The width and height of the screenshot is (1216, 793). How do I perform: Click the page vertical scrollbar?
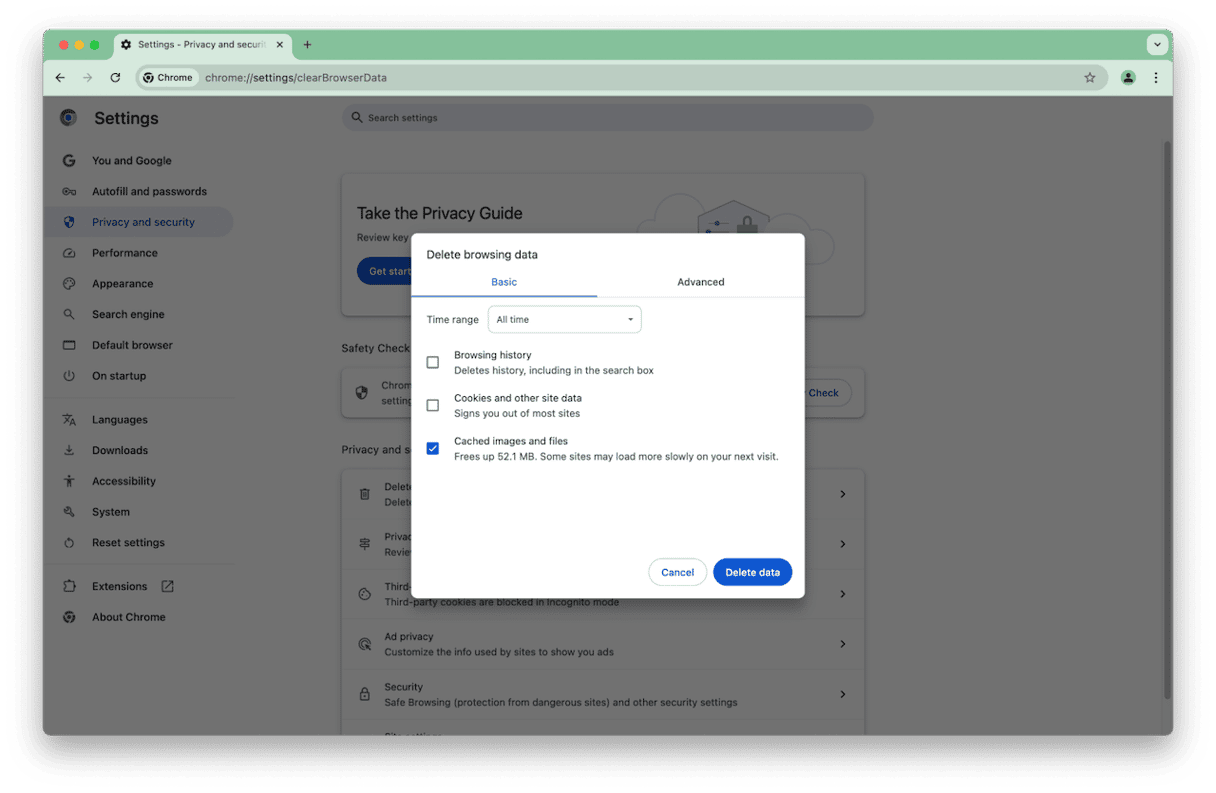pyautogui.click(x=1167, y=420)
